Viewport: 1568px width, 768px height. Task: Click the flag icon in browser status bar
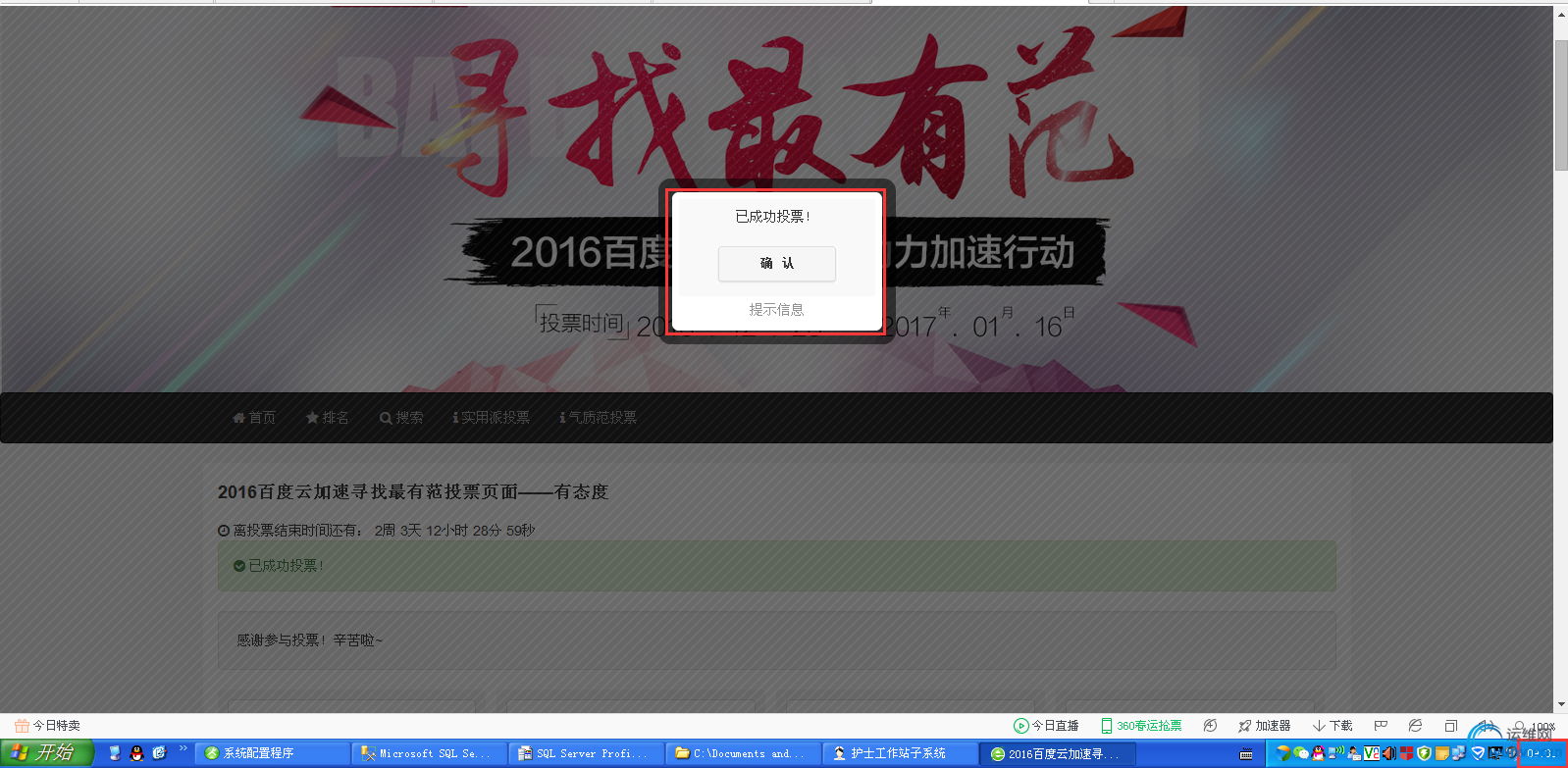coord(1381,726)
